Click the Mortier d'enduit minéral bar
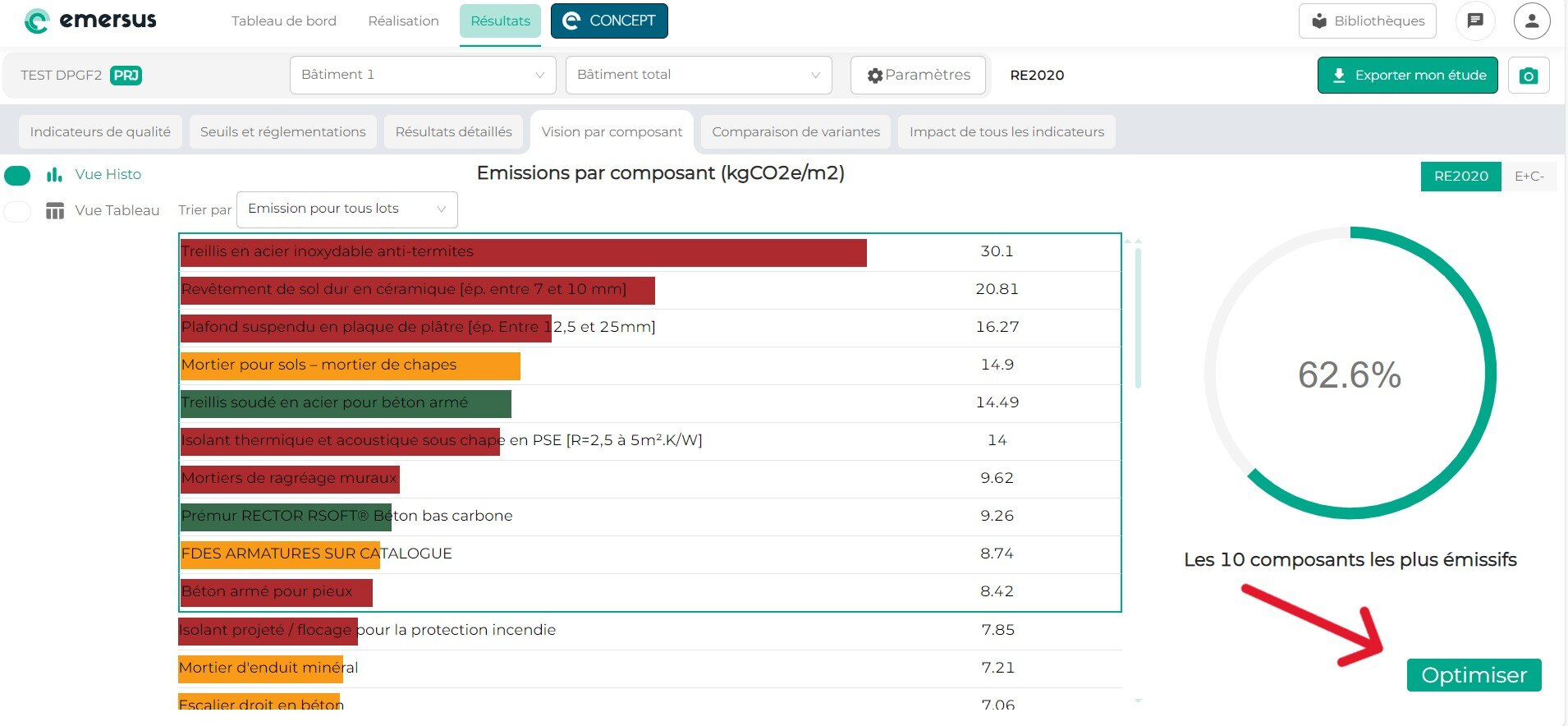The width and height of the screenshot is (1568, 726). 260,669
